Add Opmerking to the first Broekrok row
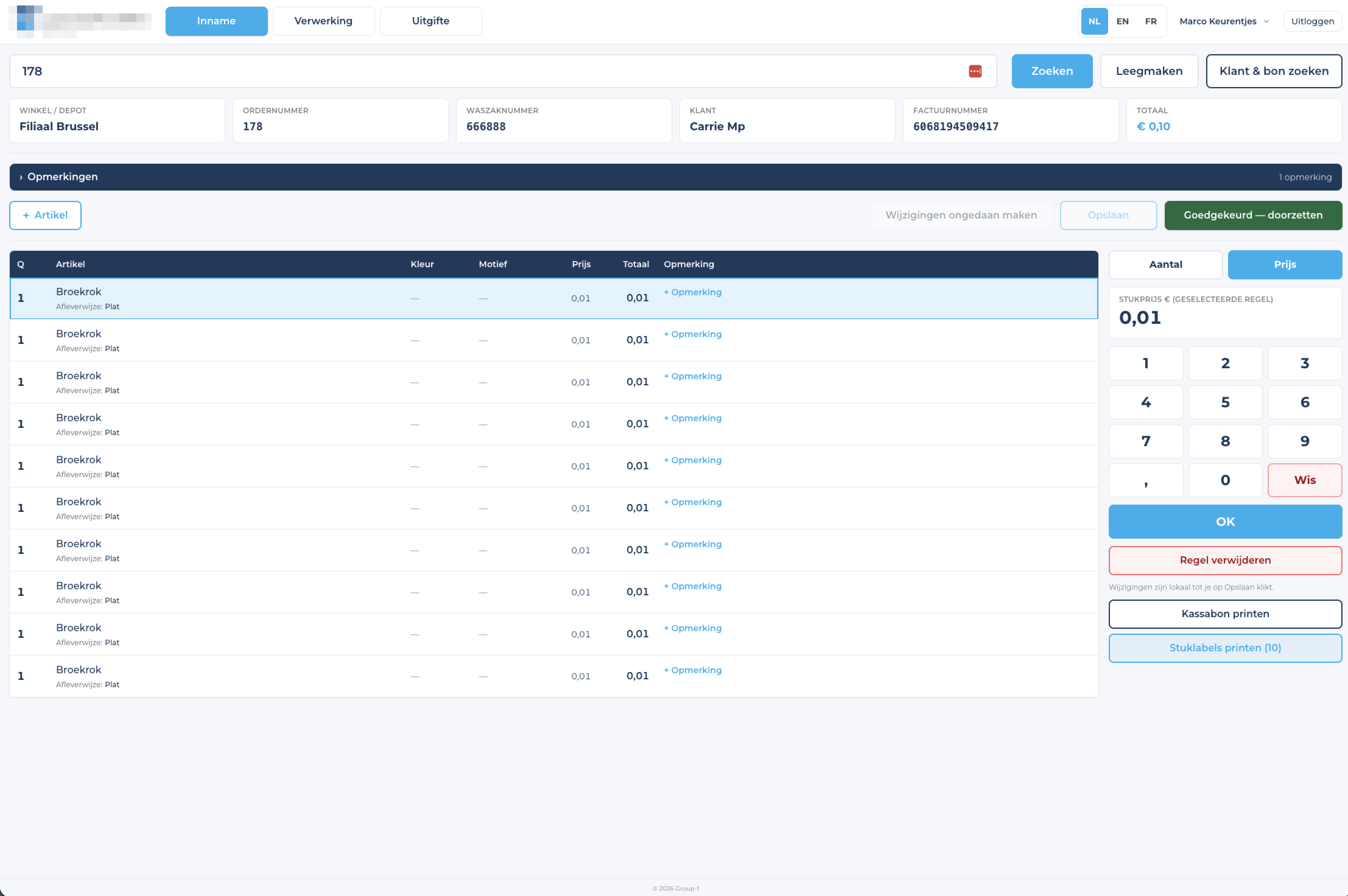The image size is (1348, 896). 693,292
